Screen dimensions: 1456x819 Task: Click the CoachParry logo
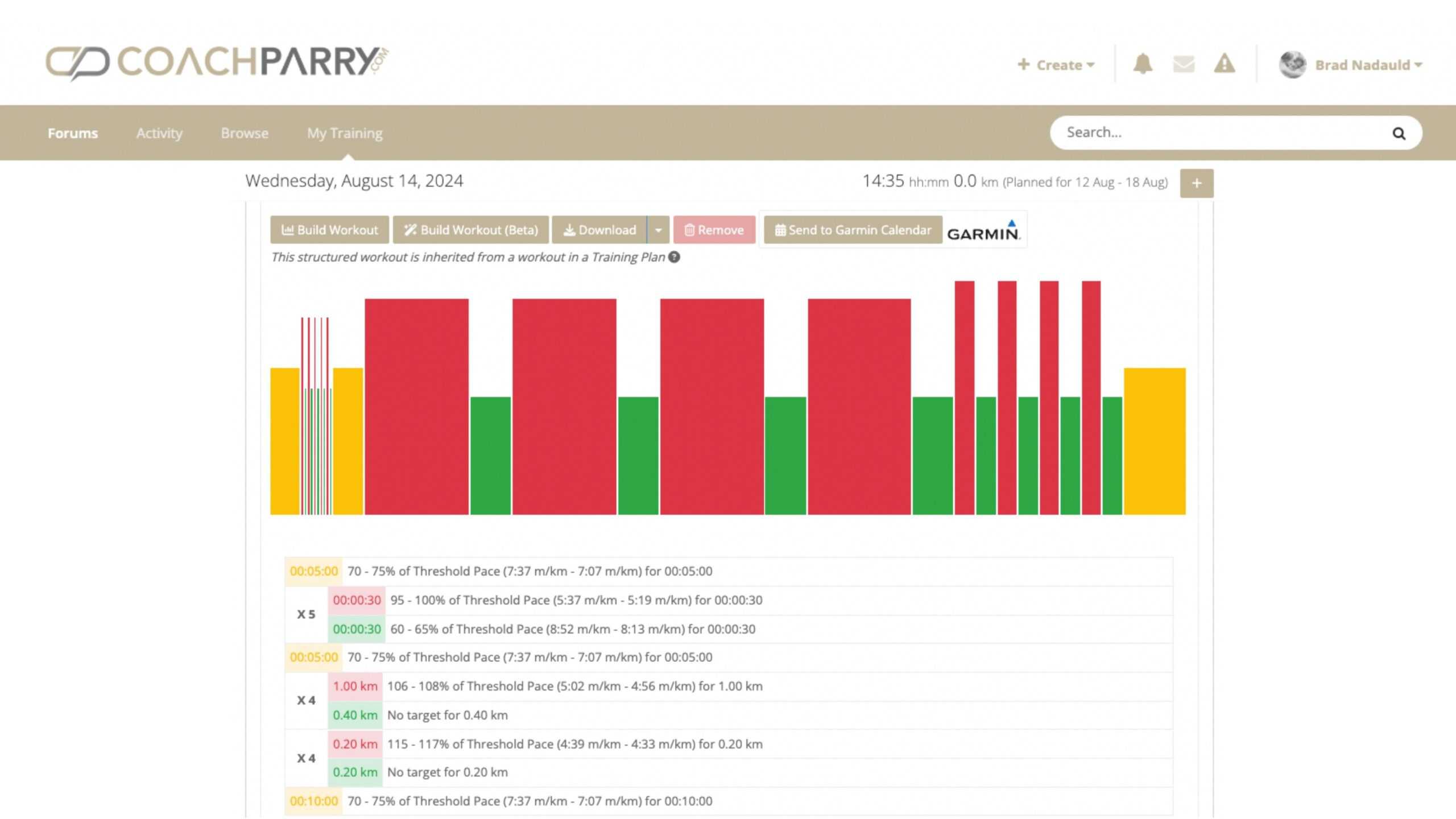coord(217,63)
